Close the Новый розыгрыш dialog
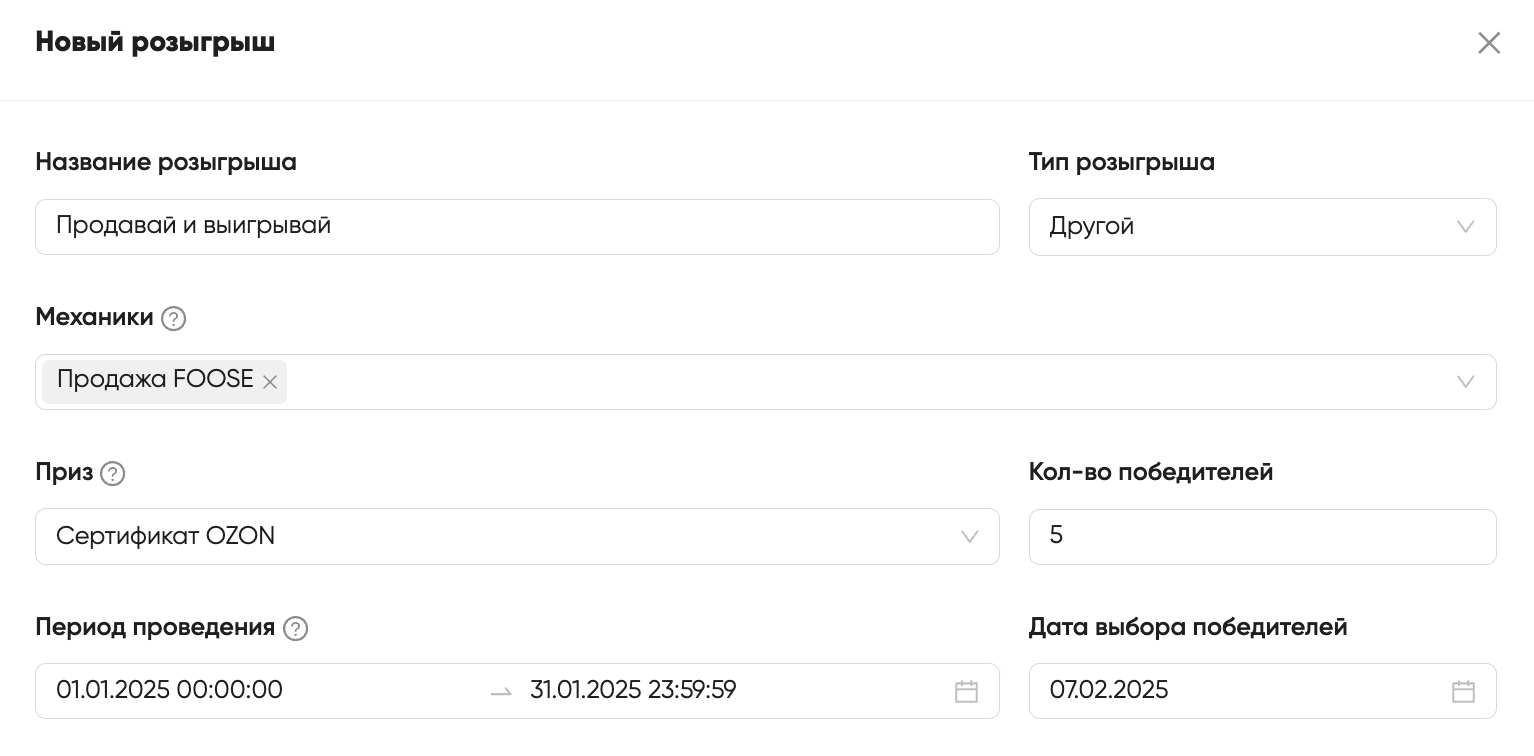 [1489, 43]
